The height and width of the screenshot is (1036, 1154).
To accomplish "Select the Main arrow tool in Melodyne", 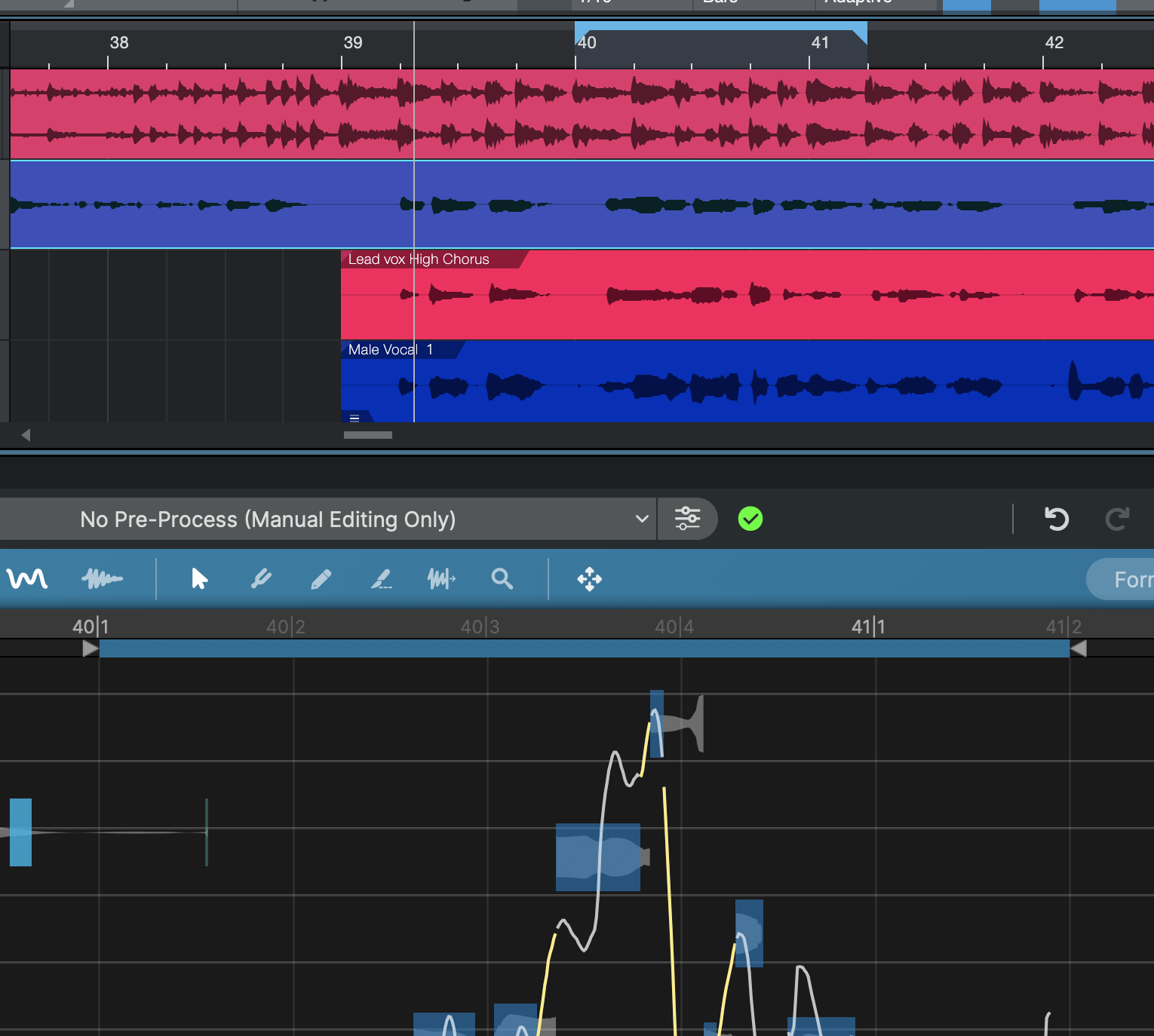I will point(198,579).
